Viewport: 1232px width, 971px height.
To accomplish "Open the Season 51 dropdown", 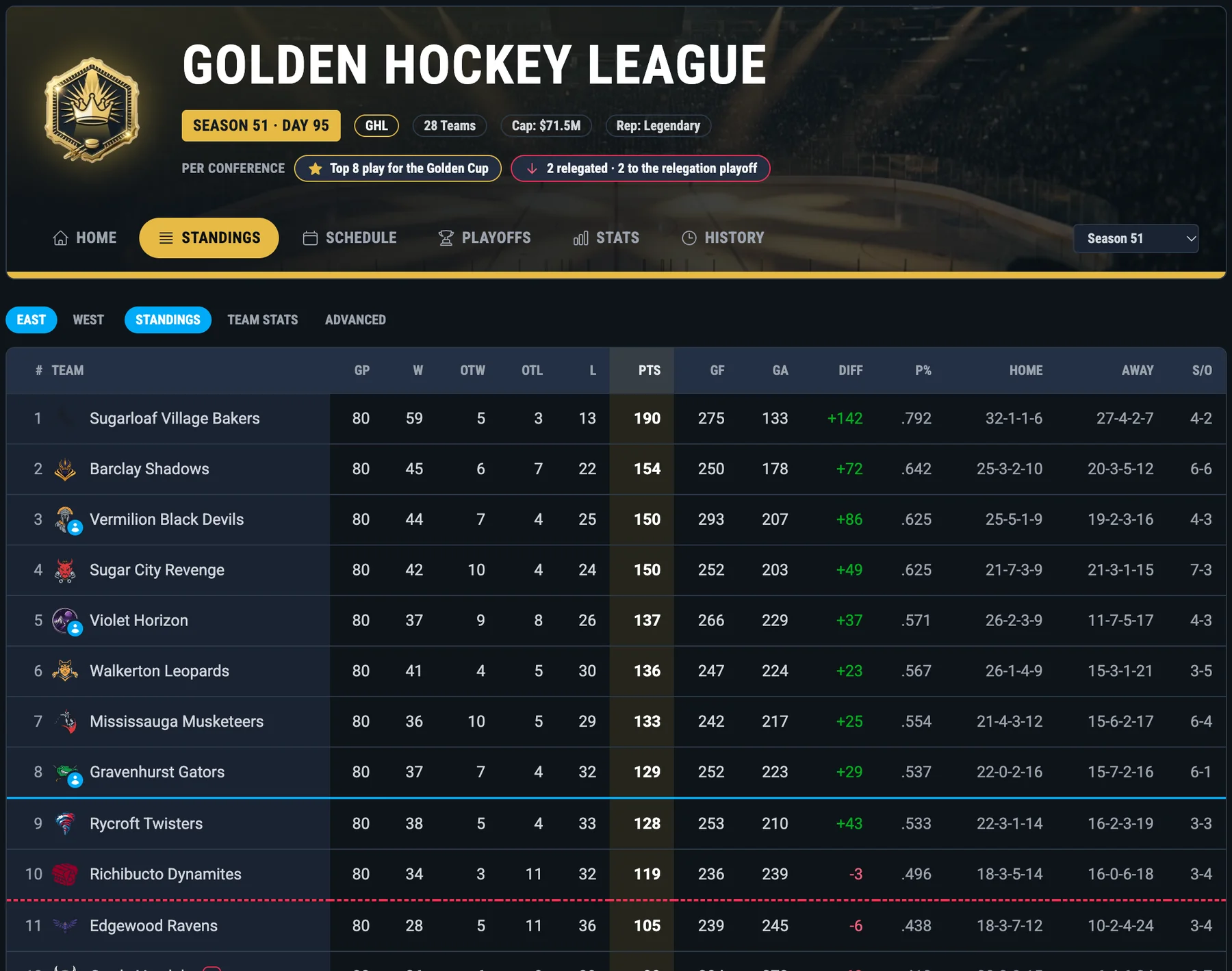I will pos(1135,238).
